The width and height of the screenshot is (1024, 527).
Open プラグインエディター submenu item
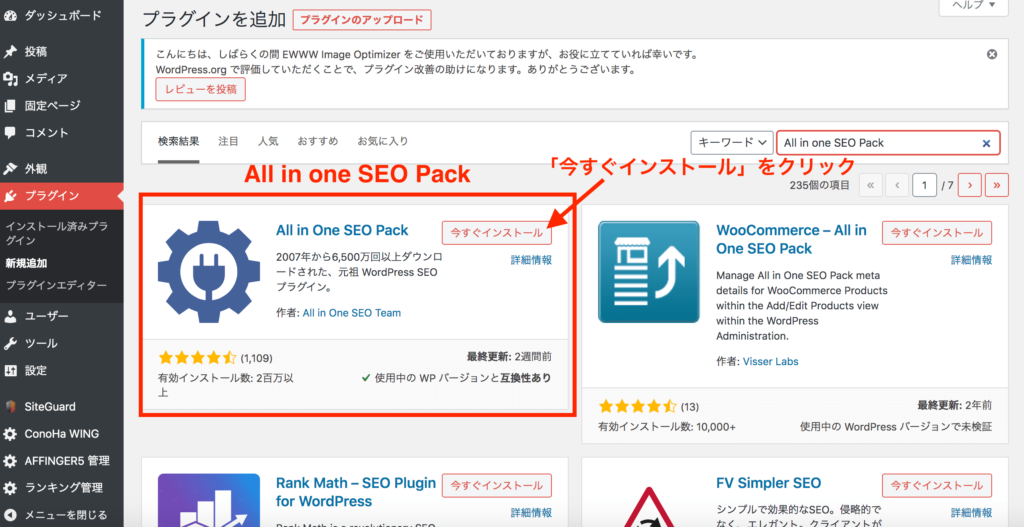(x=56, y=285)
